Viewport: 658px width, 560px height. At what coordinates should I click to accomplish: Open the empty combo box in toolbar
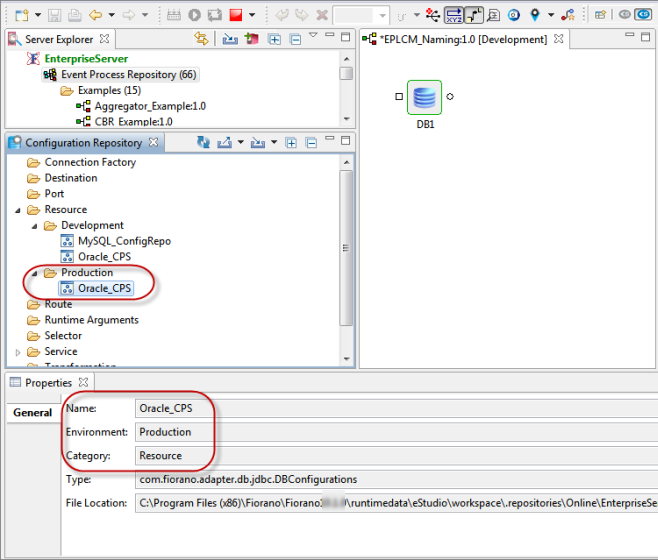point(361,16)
